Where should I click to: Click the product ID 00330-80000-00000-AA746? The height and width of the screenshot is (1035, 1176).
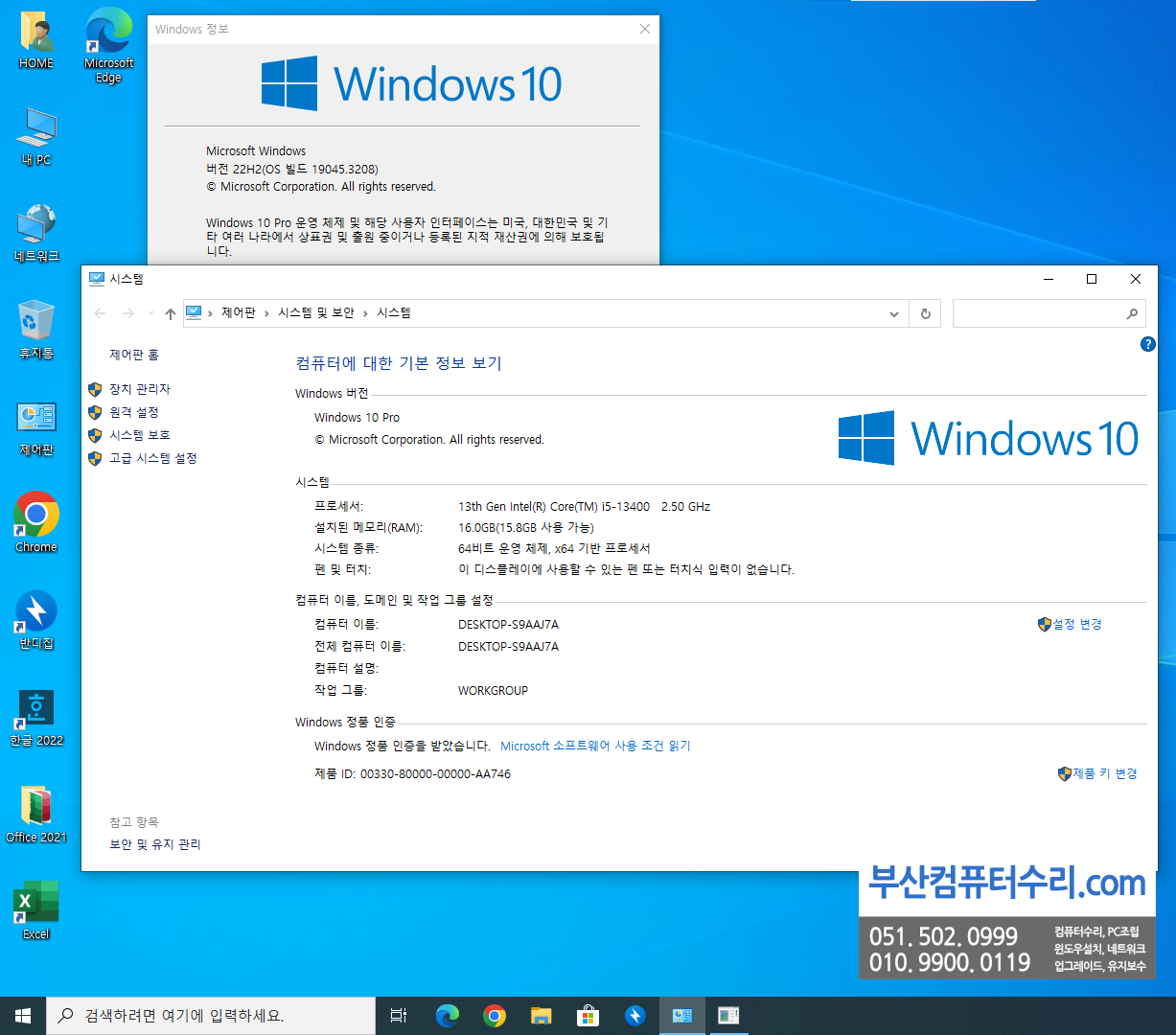435,773
